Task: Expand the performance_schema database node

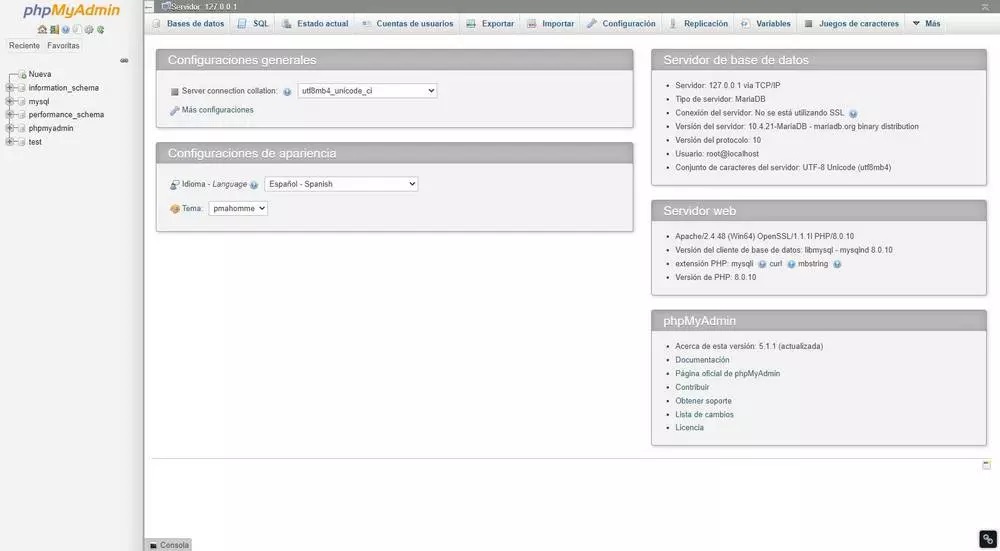Action: click(10, 115)
